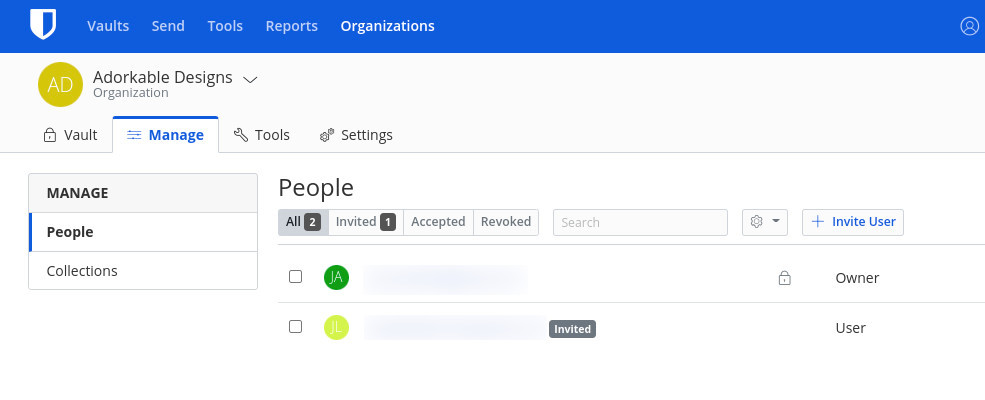Open Send from the top navigation
985x400 pixels.
point(168,26)
